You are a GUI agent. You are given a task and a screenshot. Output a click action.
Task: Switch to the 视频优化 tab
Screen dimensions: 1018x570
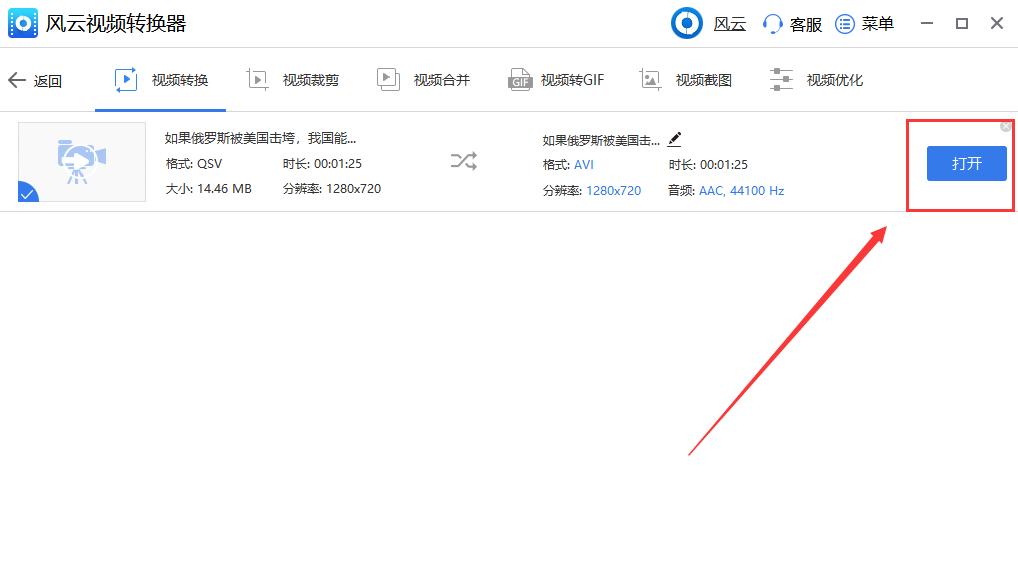(816, 80)
